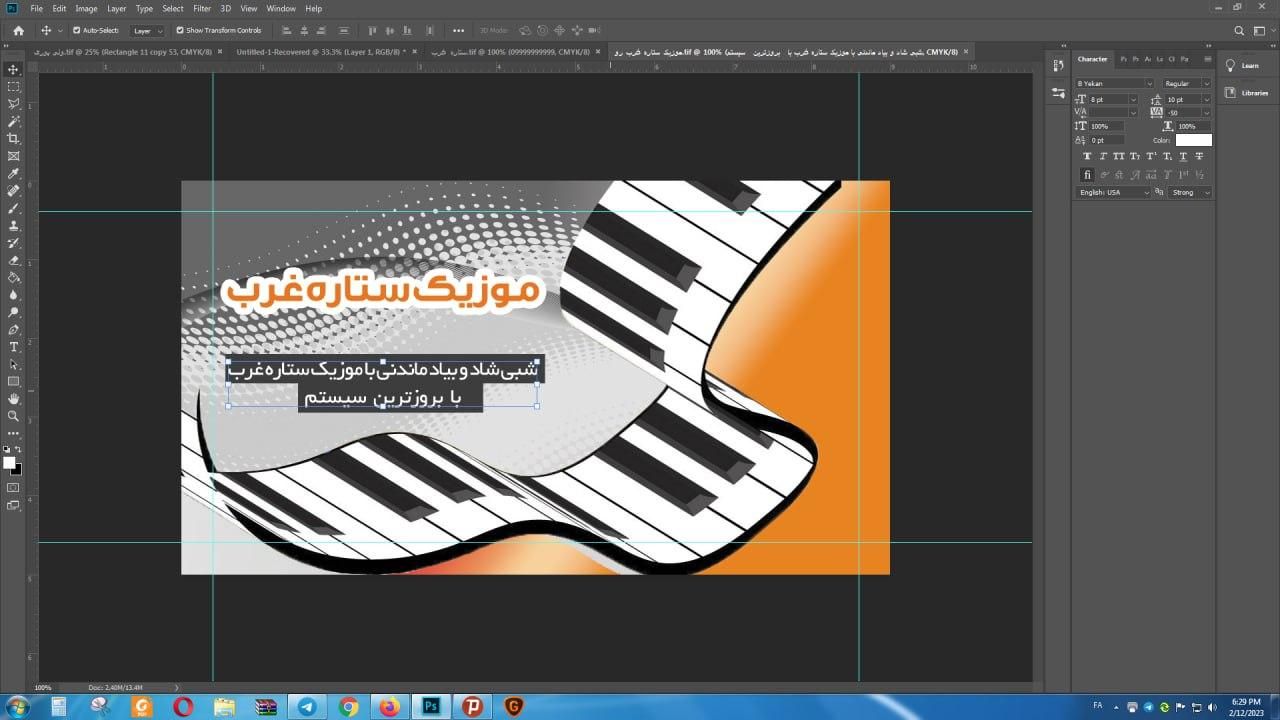1280x720 pixels.
Task: Click the Search icon at top right
Action: coord(1239,30)
